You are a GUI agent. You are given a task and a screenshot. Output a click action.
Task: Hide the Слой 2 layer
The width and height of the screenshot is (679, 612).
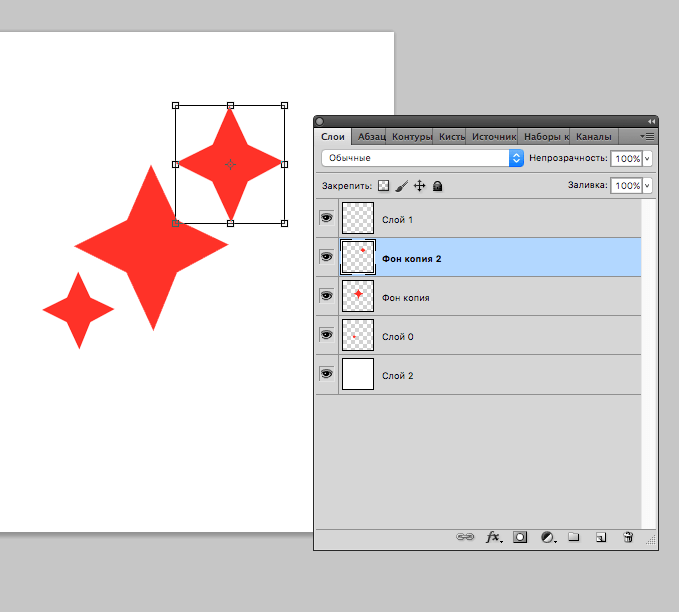(326, 374)
